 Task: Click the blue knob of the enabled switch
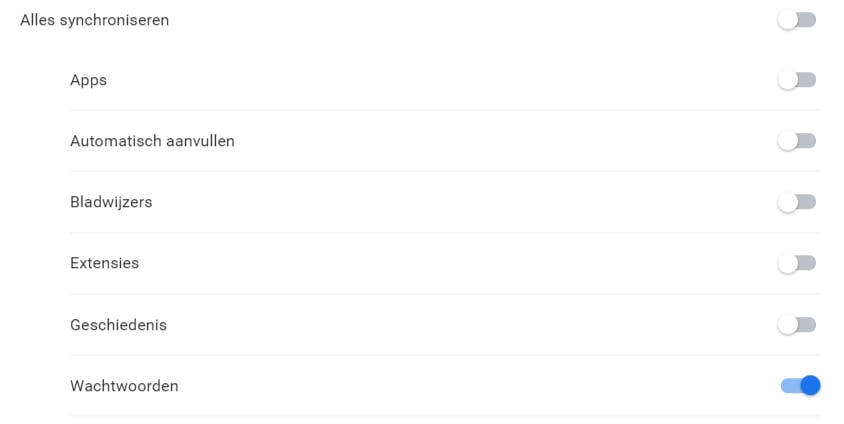tap(810, 385)
